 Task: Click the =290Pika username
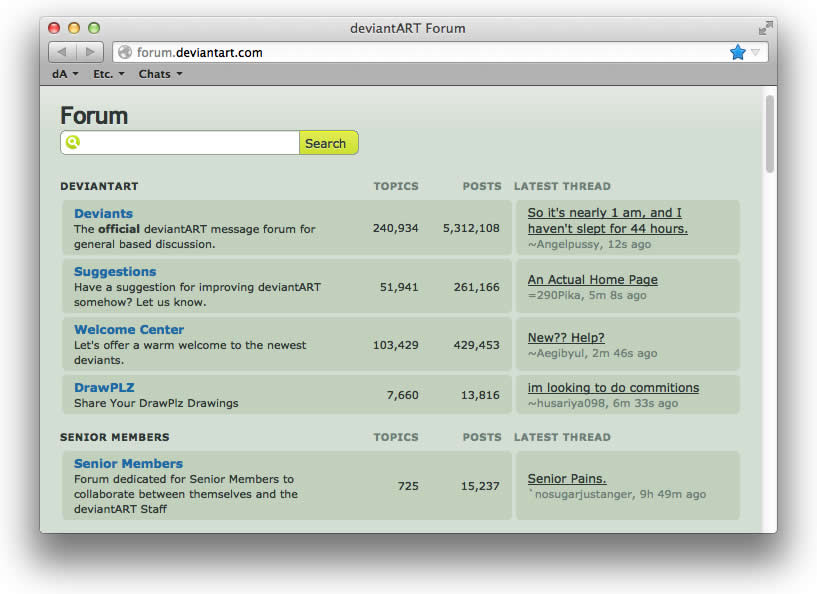[554, 295]
